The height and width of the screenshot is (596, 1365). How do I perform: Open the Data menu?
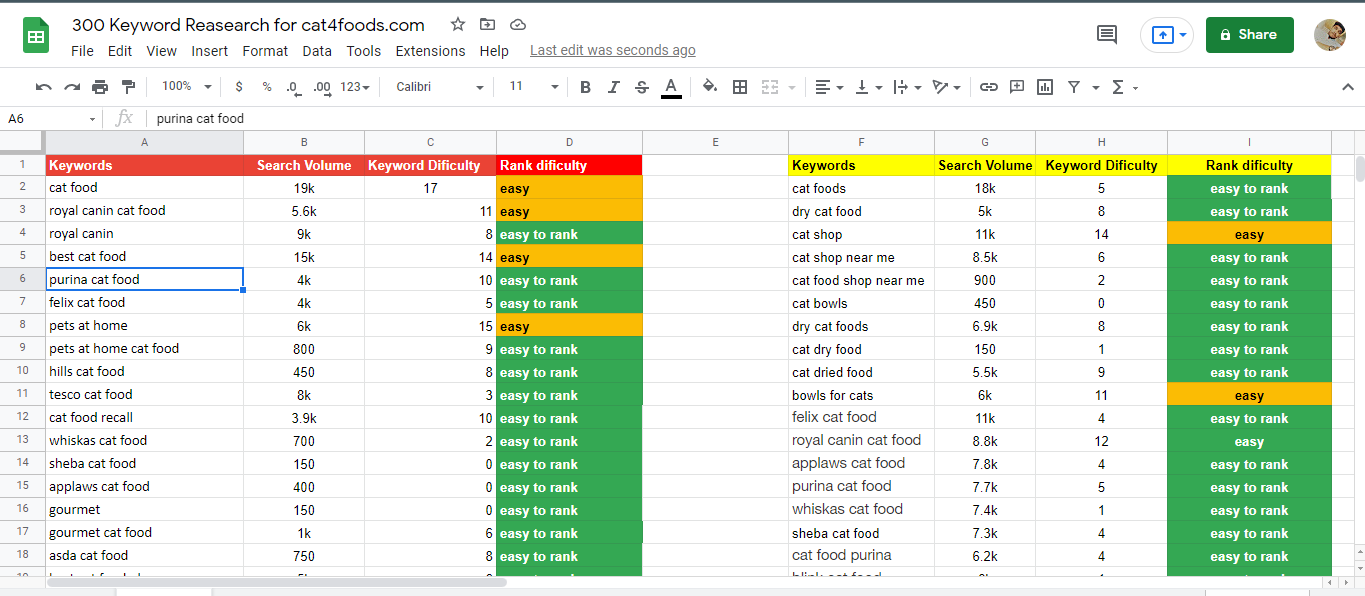(317, 51)
